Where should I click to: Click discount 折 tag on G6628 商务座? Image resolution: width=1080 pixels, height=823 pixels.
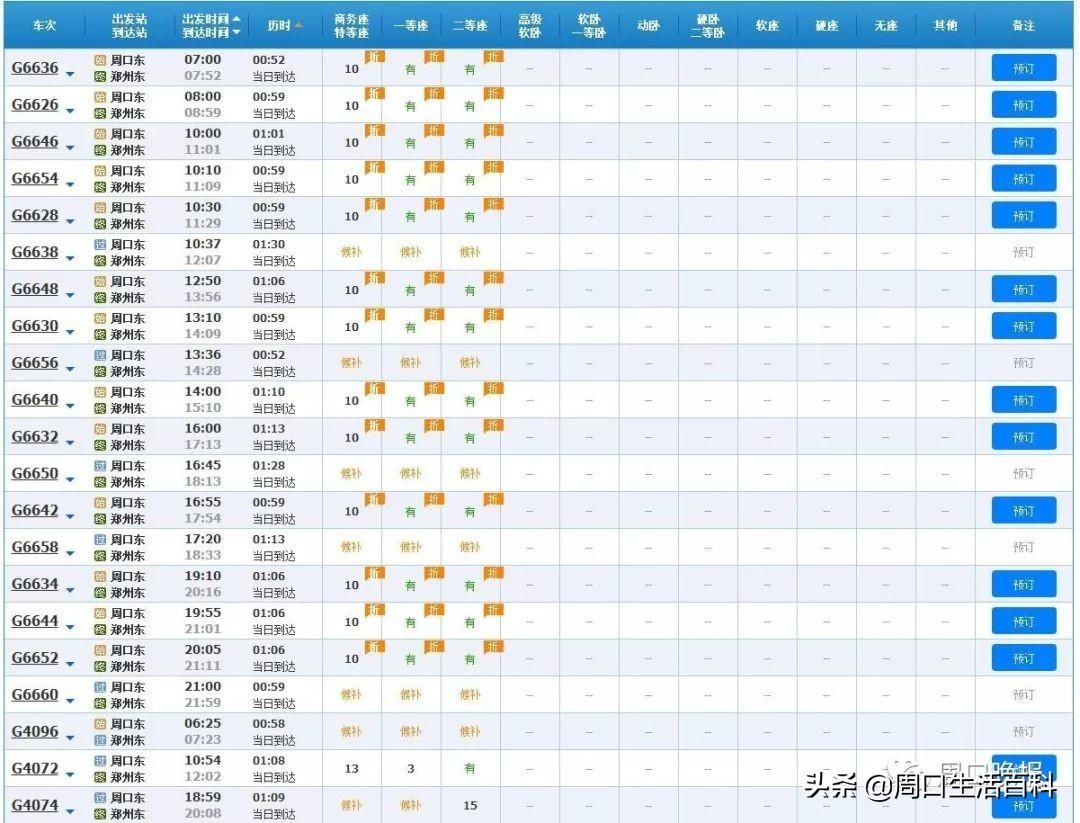pos(375,205)
